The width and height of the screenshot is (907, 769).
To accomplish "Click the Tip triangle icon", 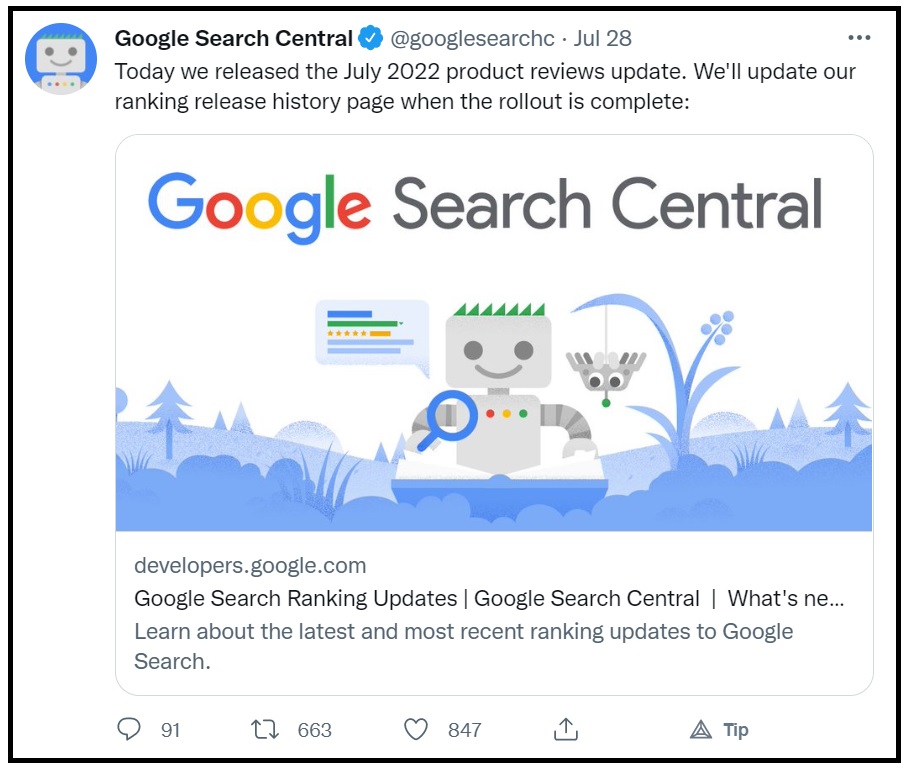I will pyautogui.click(x=701, y=730).
